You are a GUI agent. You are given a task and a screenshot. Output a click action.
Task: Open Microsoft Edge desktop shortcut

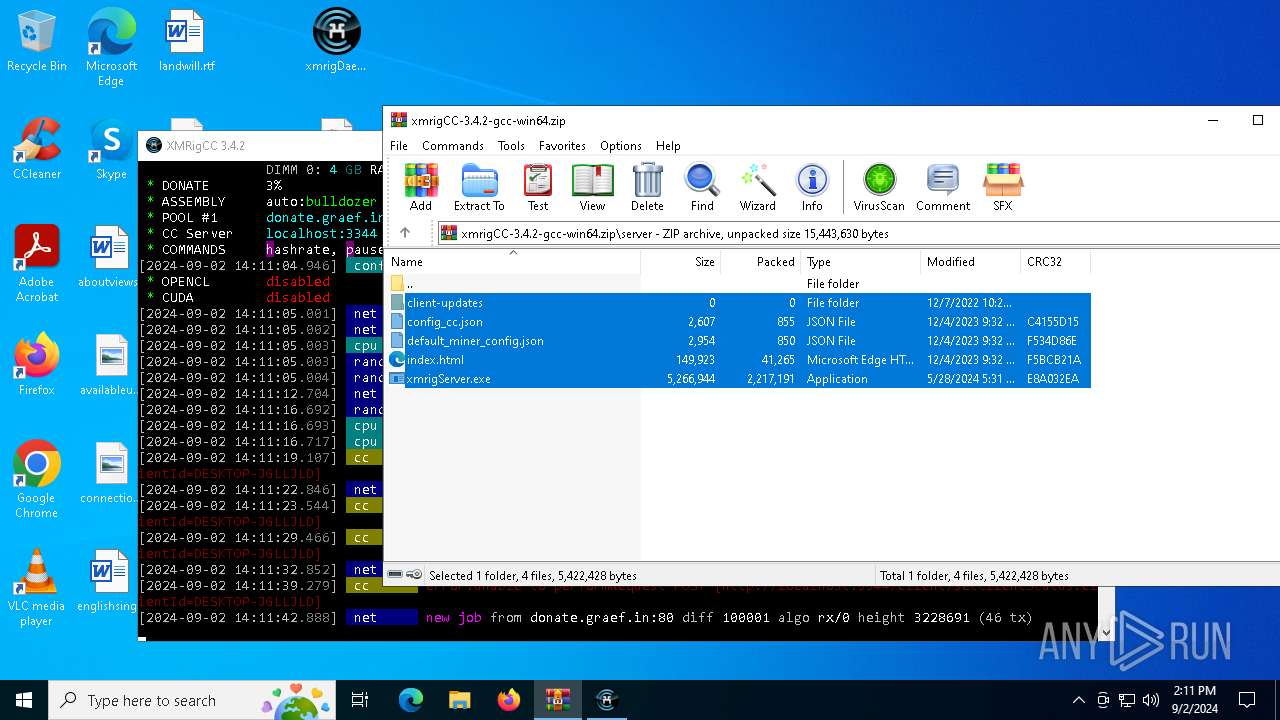pyautogui.click(x=111, y=47)
